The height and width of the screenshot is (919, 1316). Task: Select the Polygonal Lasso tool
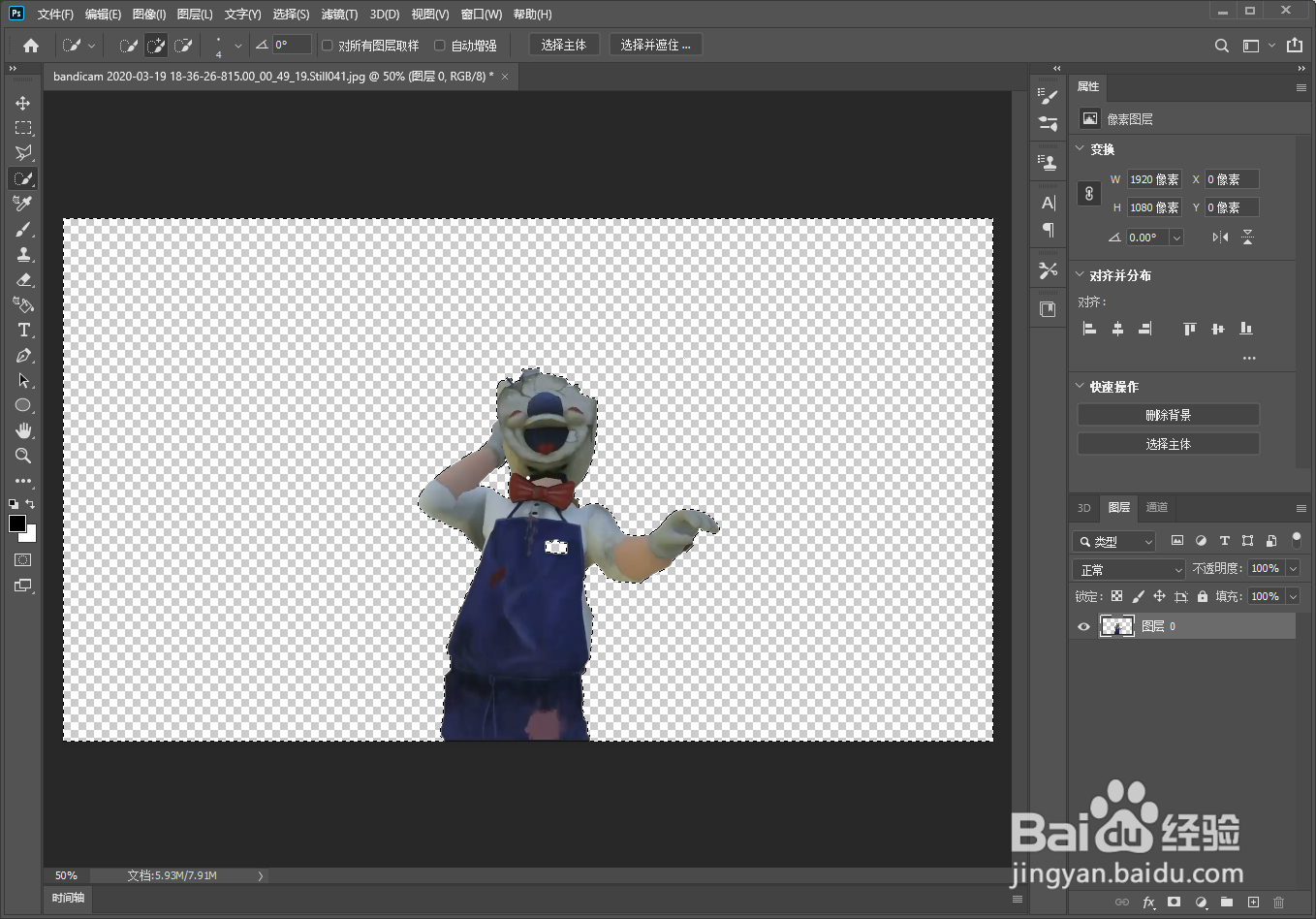[23, 153]
